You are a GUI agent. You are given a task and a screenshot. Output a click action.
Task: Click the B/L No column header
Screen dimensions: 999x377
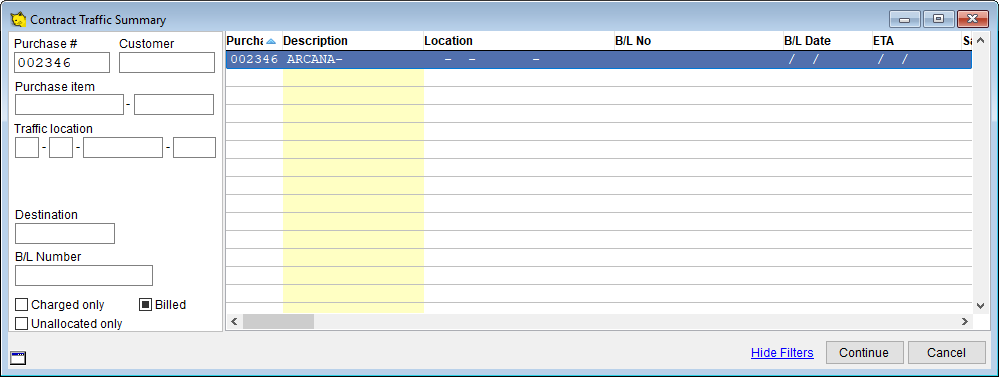coord(698,41)
